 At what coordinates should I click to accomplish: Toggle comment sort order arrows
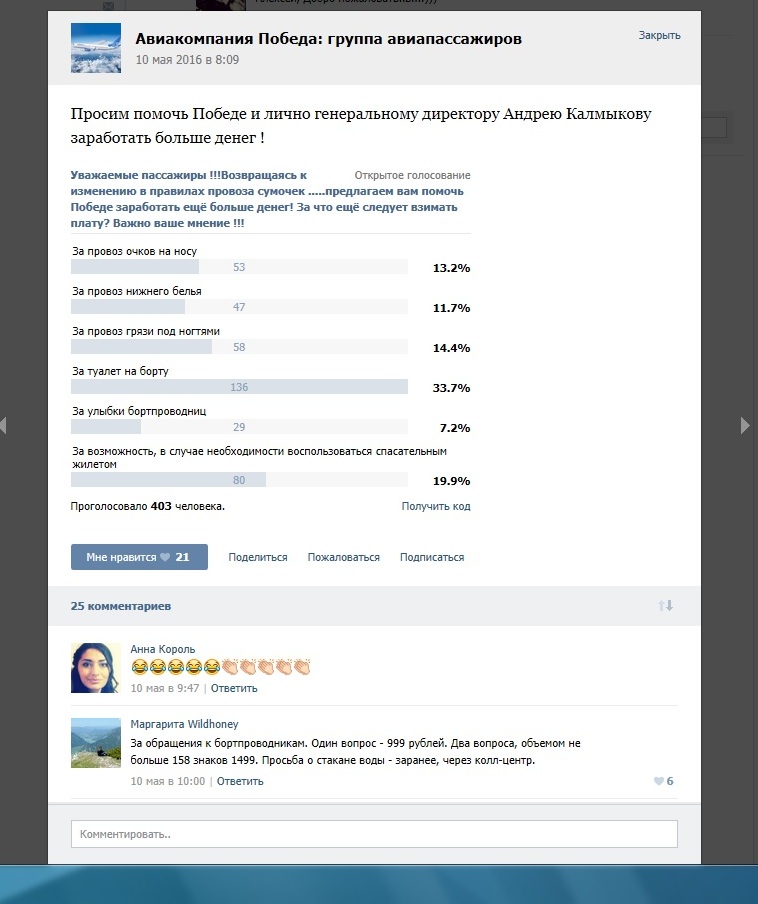tap(665, 606)
